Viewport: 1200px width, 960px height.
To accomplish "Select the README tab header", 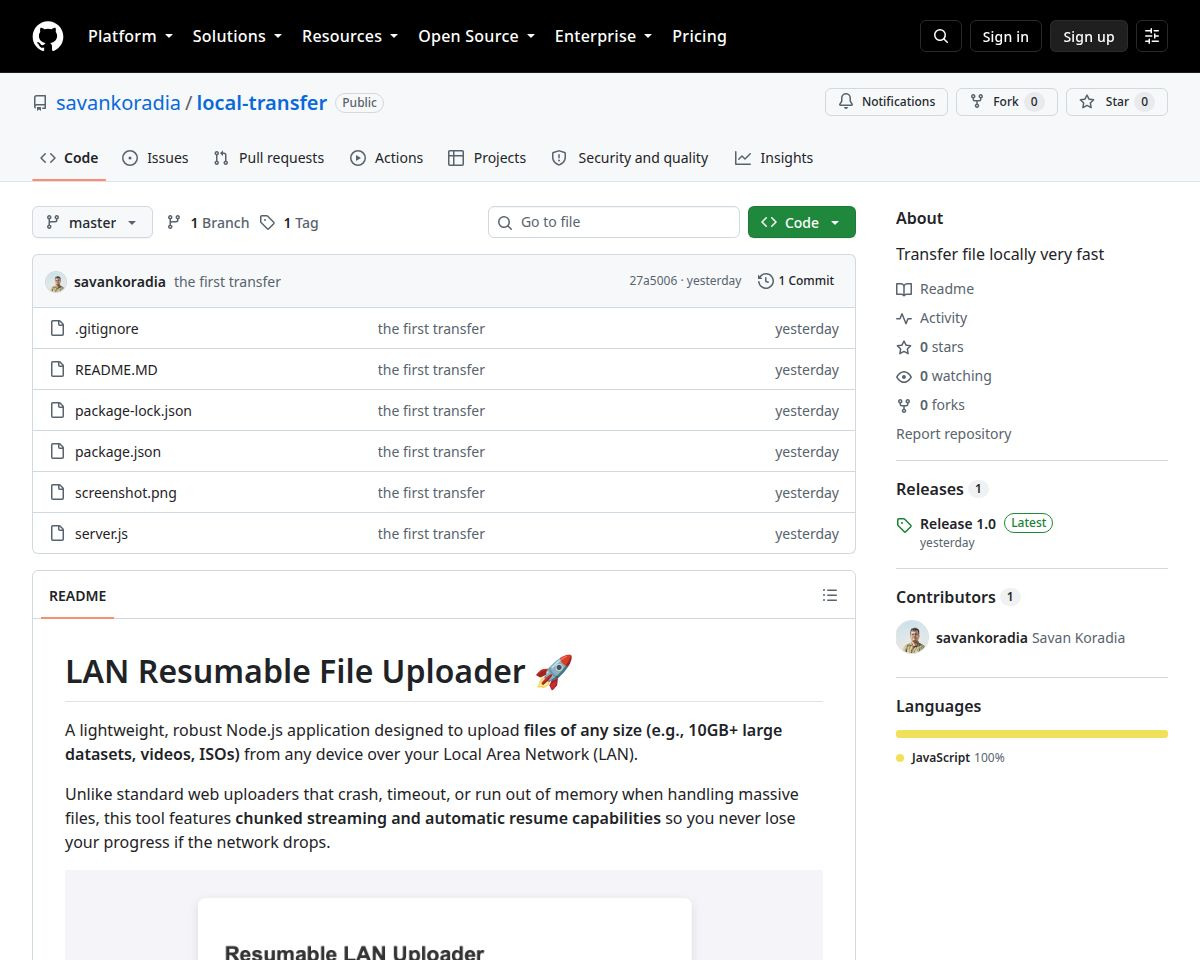I will tap(78, 596).
